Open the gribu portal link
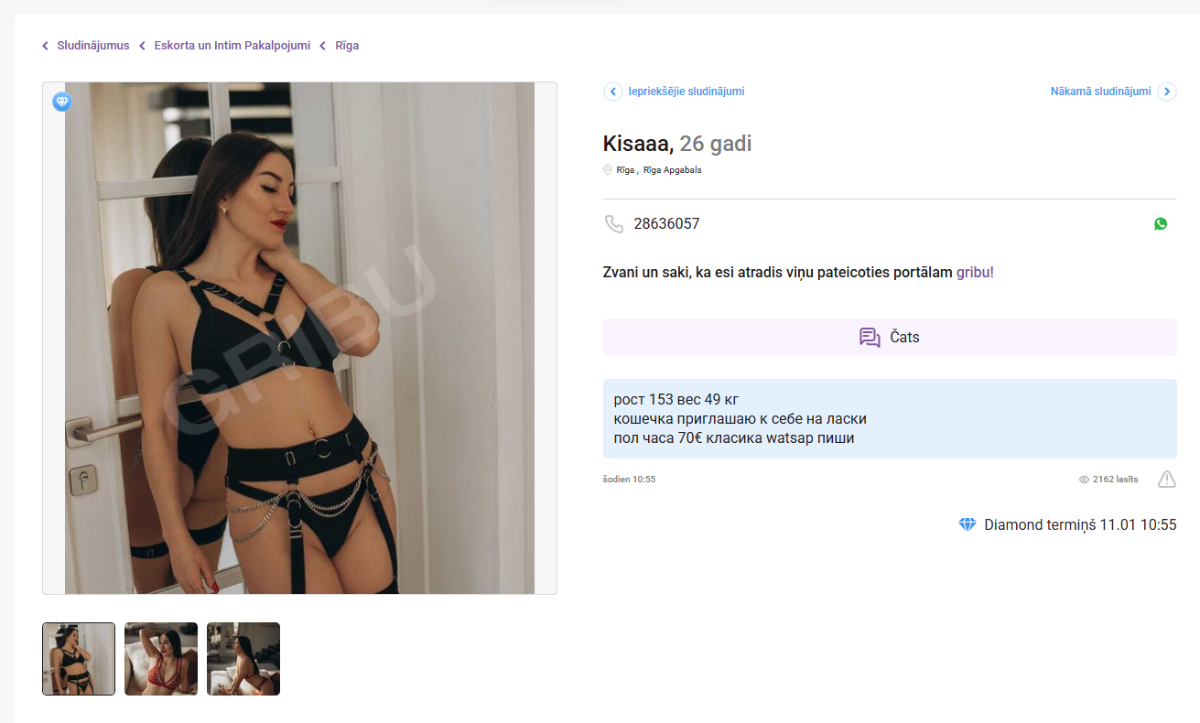Image resolution: width=1200 pixels, height=723 pixels. click(x=975, y=272)
